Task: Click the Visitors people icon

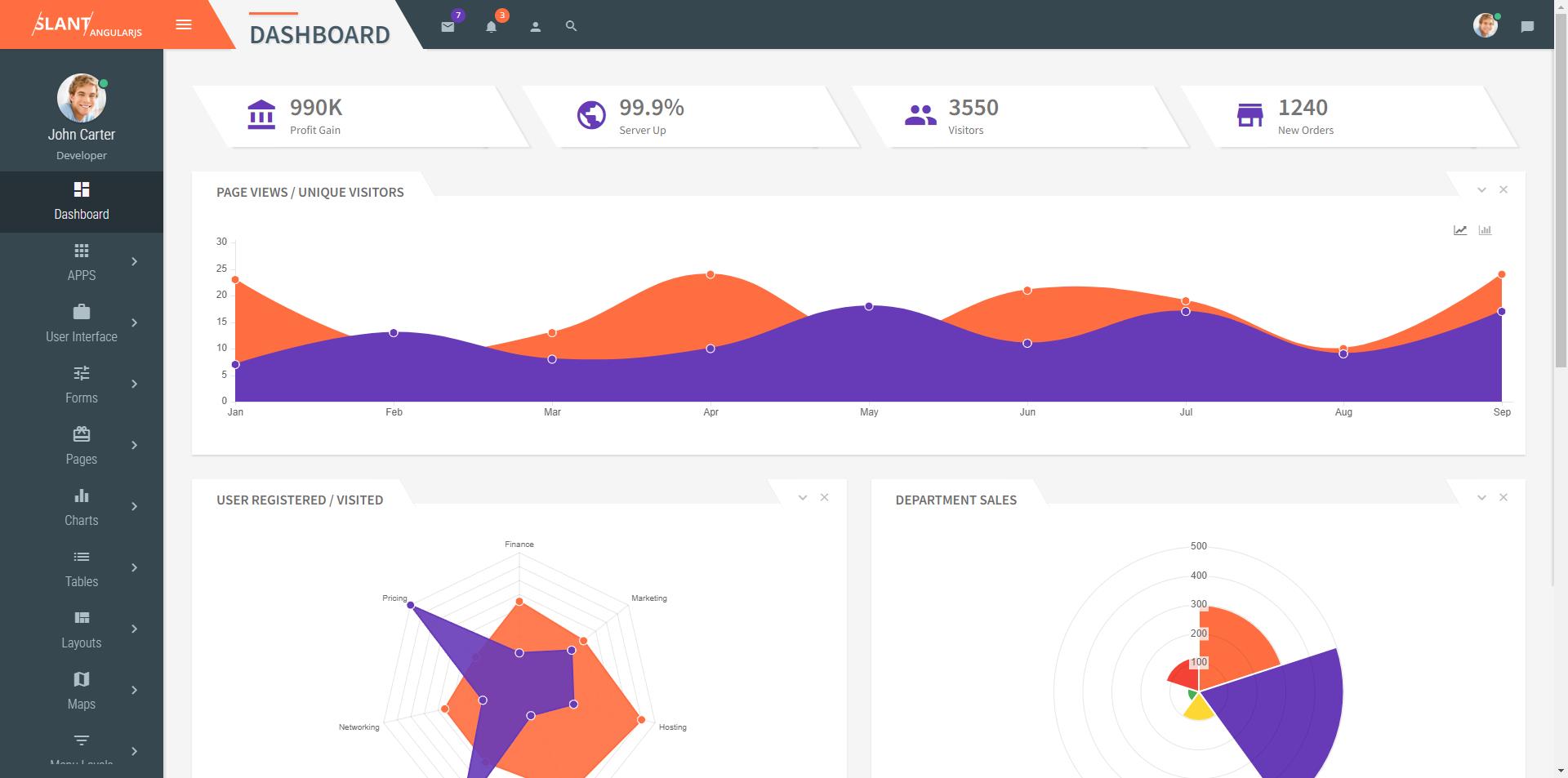Action: tap(920, 115)
